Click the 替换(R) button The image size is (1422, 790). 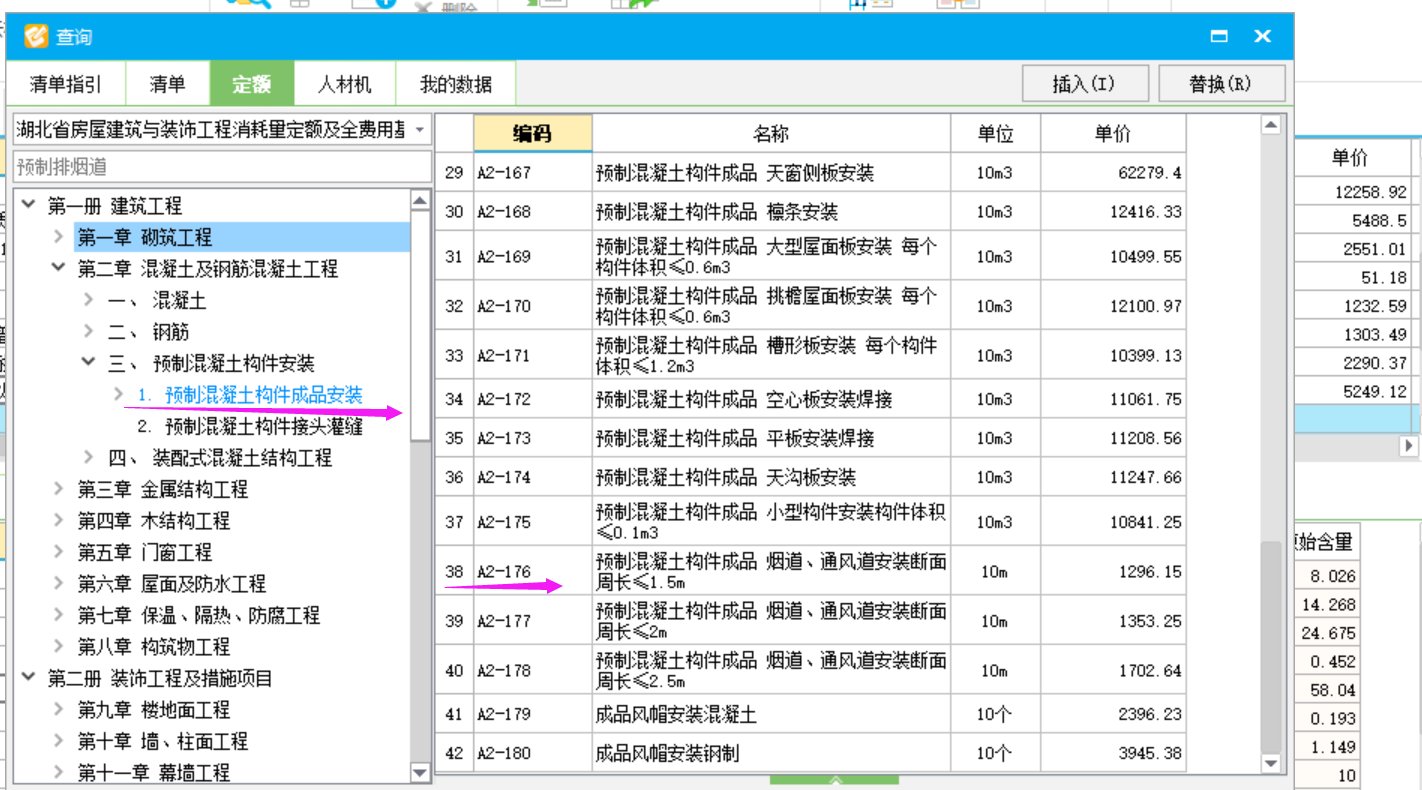coord(1221,84)
